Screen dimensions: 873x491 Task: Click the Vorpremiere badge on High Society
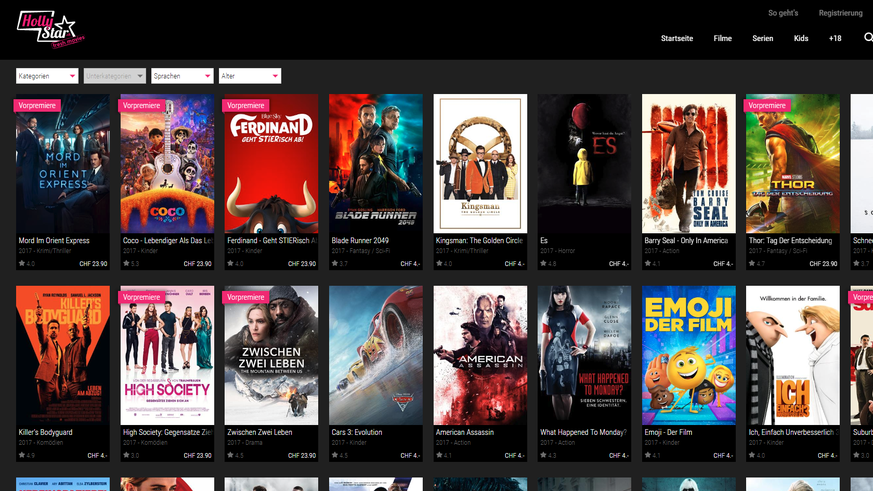[141, 297]
